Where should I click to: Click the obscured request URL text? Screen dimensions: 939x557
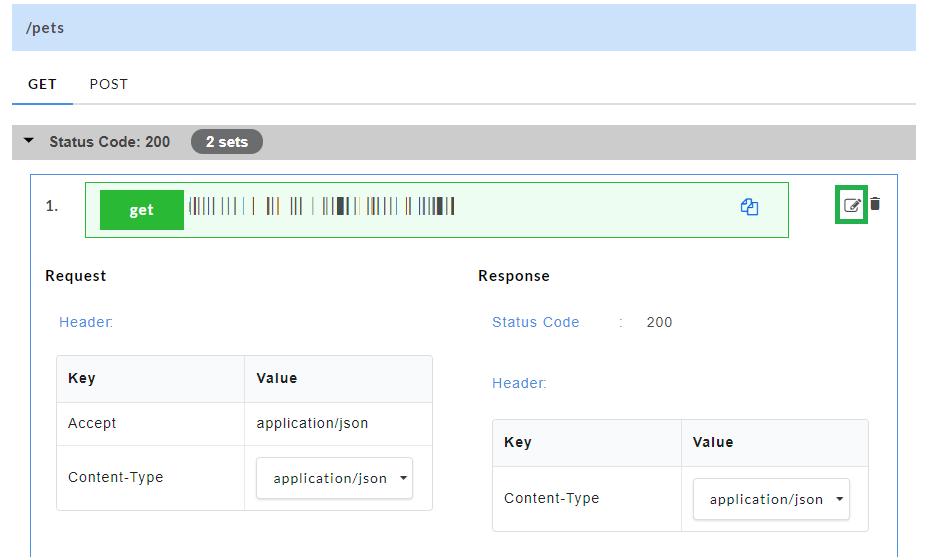coord(321,207)
